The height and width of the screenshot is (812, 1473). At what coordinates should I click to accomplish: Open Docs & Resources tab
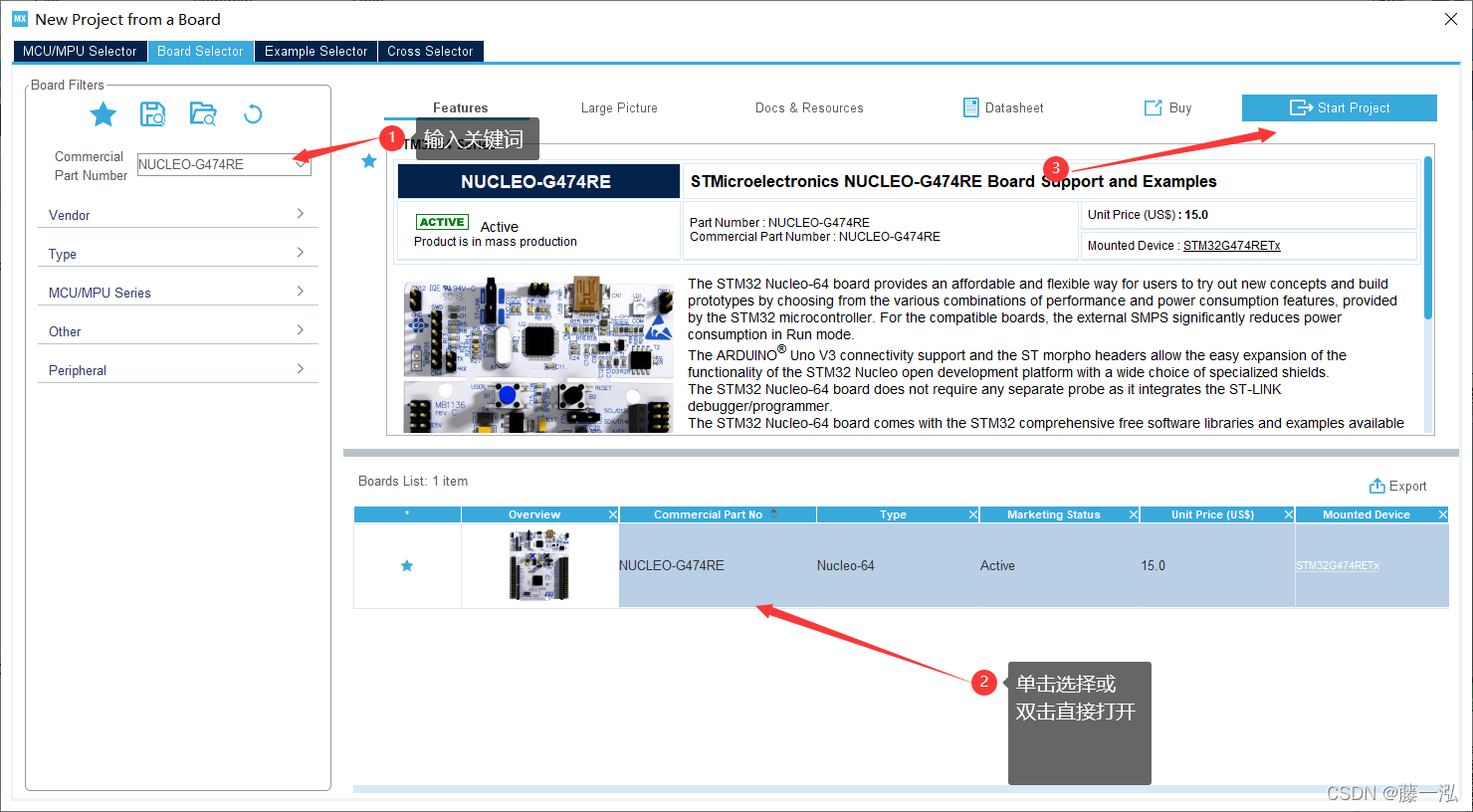tap(809, 107)
